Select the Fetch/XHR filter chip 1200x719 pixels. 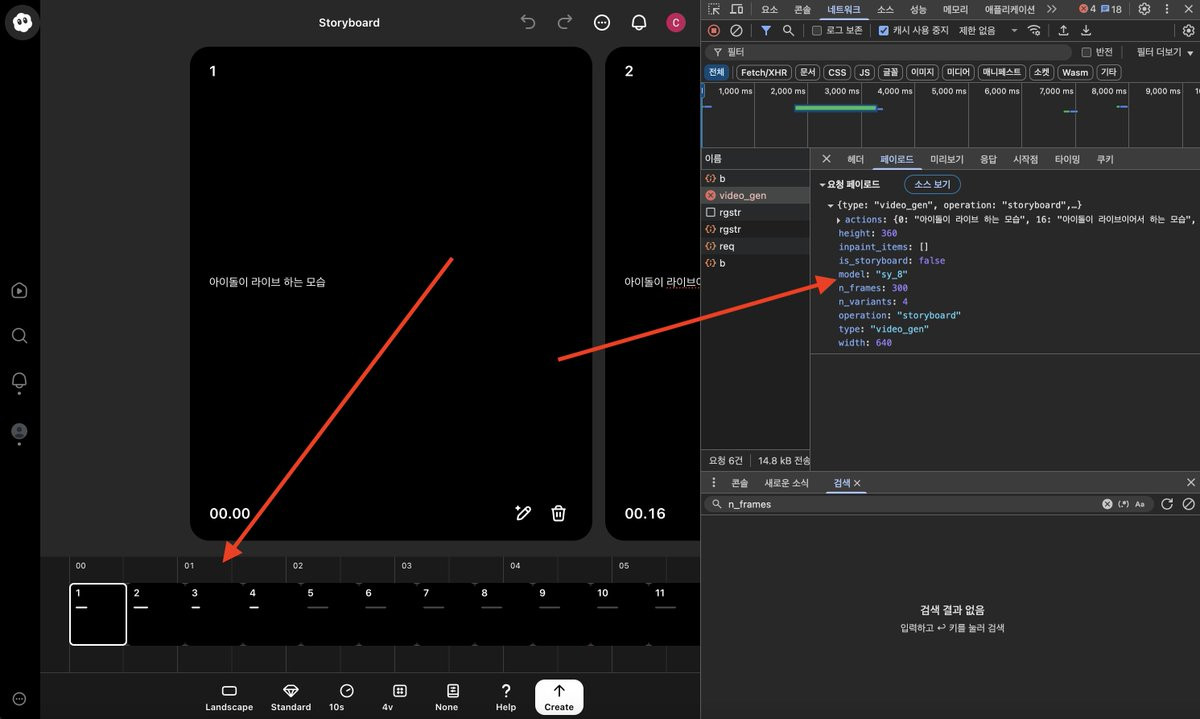click(x=764, y=73)
